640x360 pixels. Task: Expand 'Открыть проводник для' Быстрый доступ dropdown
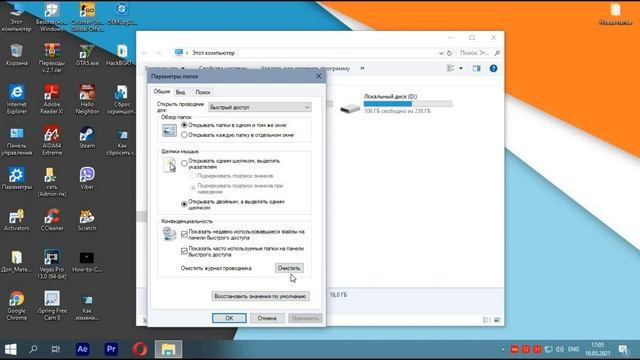[260, 107]
